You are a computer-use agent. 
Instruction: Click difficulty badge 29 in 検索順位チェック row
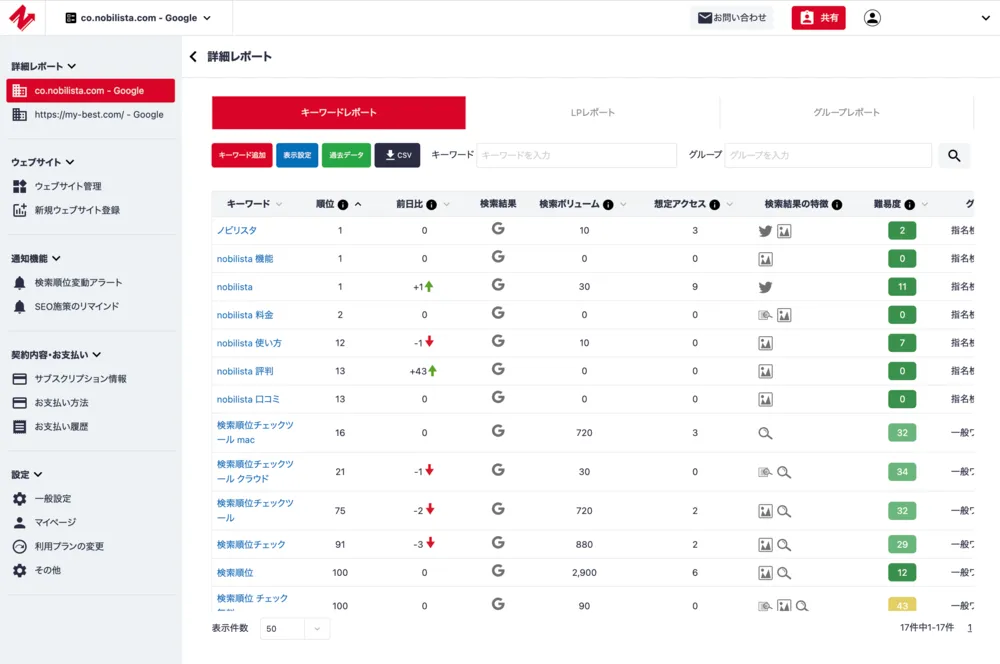(902, 545)
